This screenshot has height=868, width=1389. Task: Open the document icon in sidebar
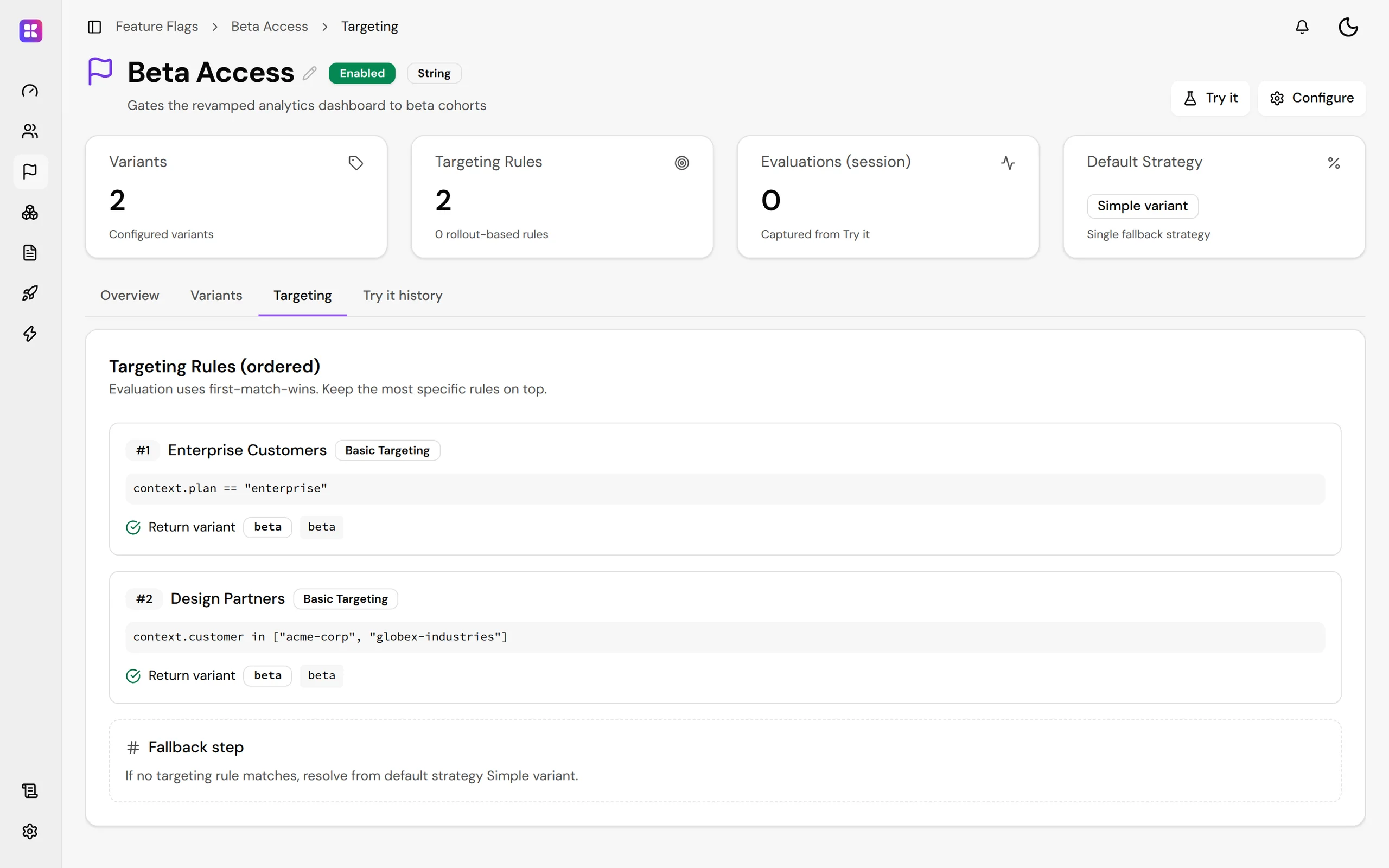point(30,253)
